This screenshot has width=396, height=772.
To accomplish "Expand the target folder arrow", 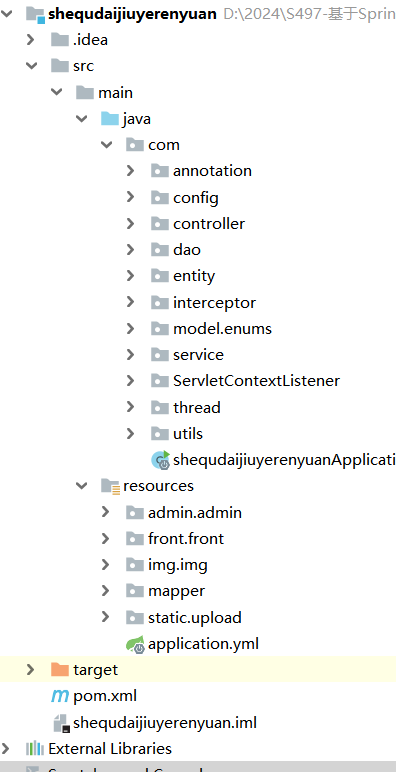I will [31, 669].
